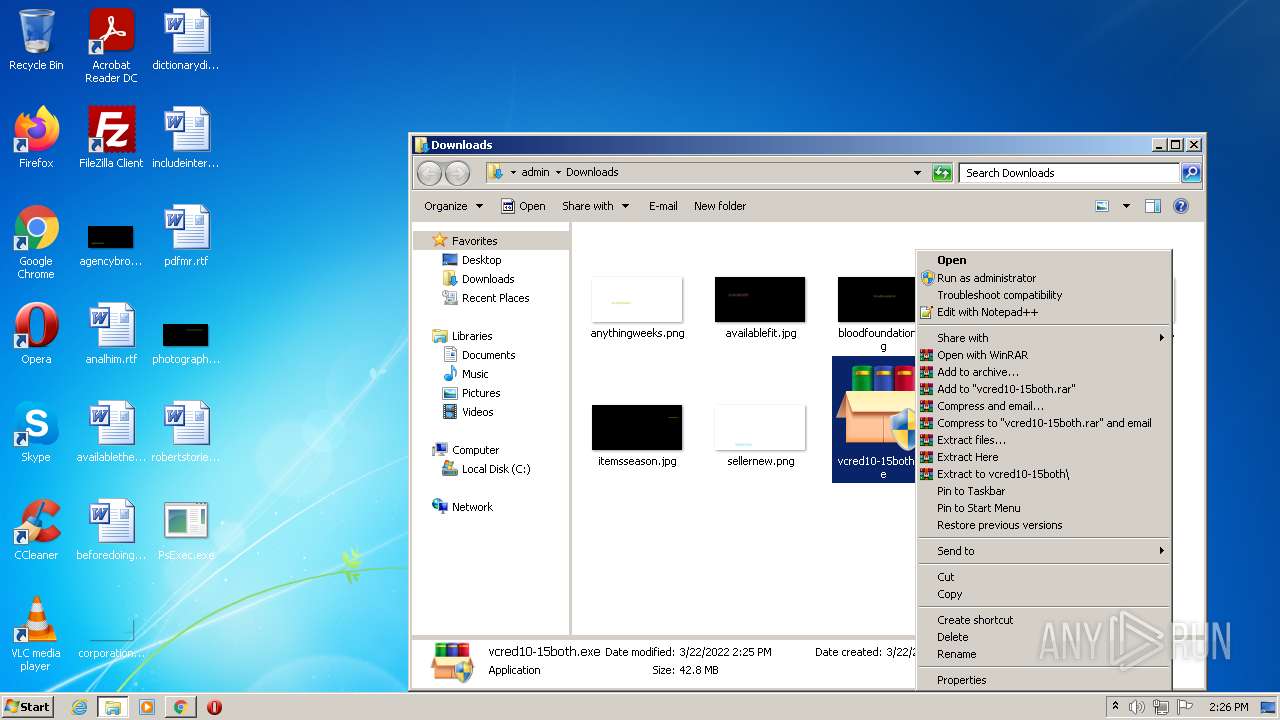
Task: Select Open from the context menu
Action: point(1044,260)
